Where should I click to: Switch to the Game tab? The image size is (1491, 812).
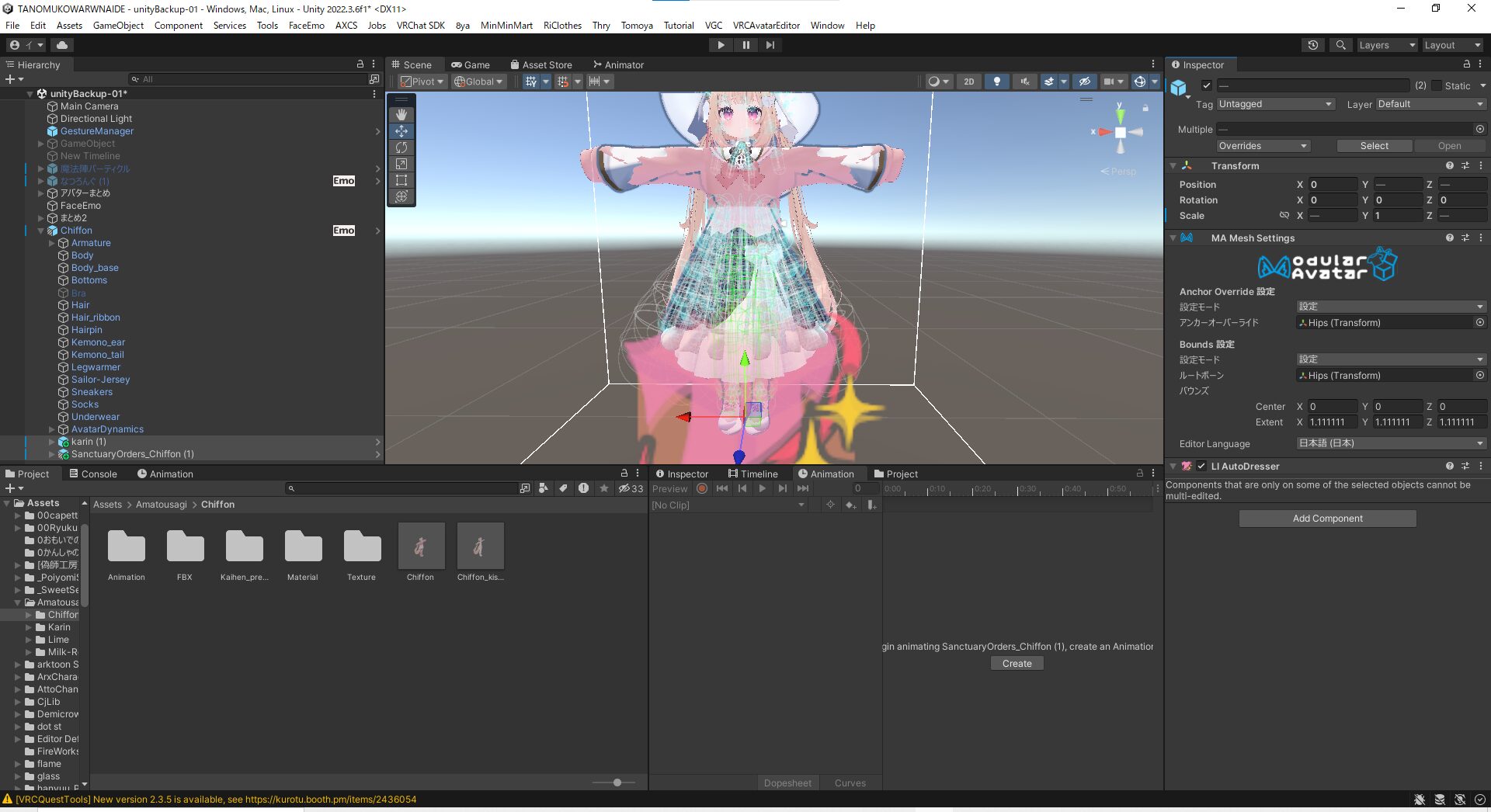coord(472,64)
